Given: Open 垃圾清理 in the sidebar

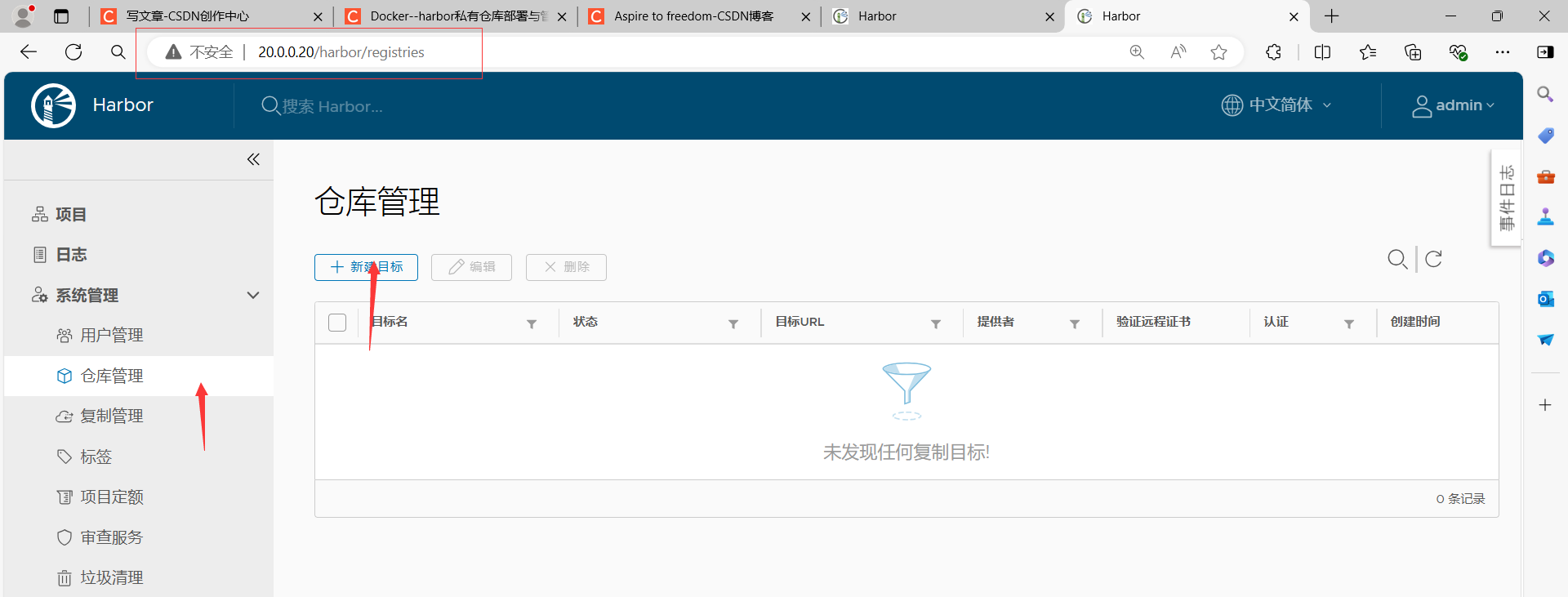Looking at the screenshot, I should click(112, 578).
